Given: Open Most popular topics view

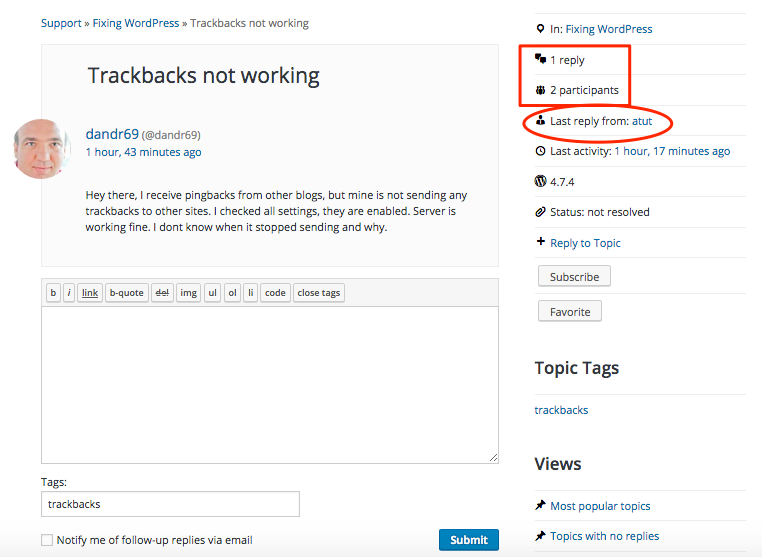Looking at the screenshot, I should 600,506.
